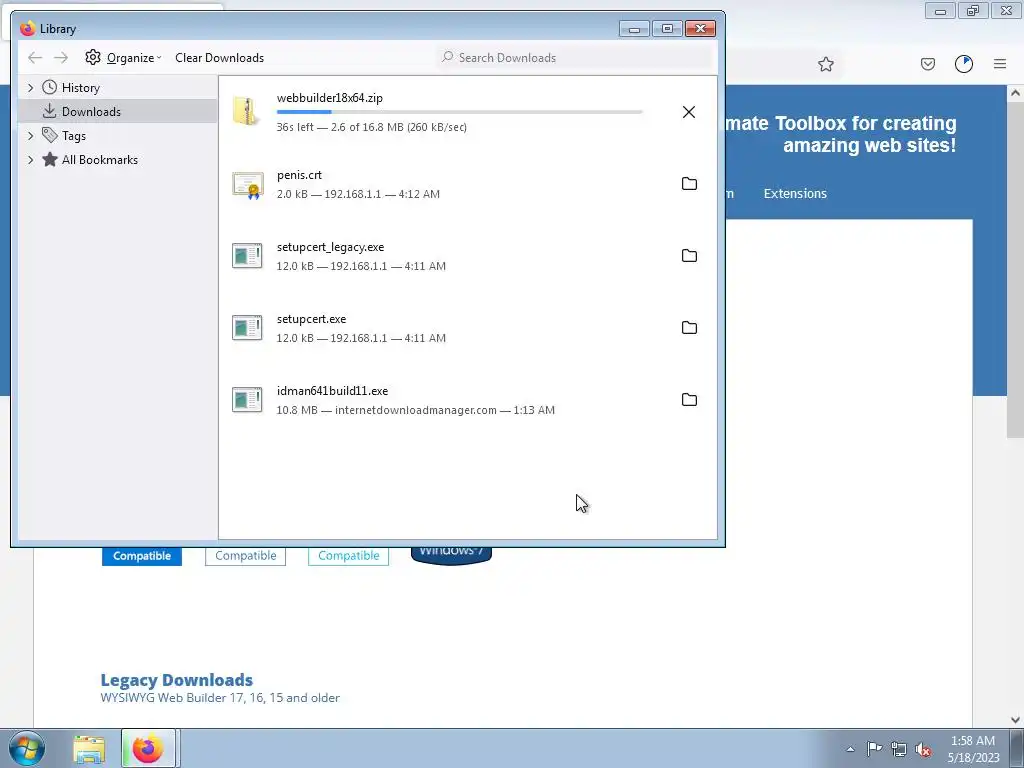Click the setupcert_legacy.exe file icon
The image size is (1024, 768).
point(247,255)
